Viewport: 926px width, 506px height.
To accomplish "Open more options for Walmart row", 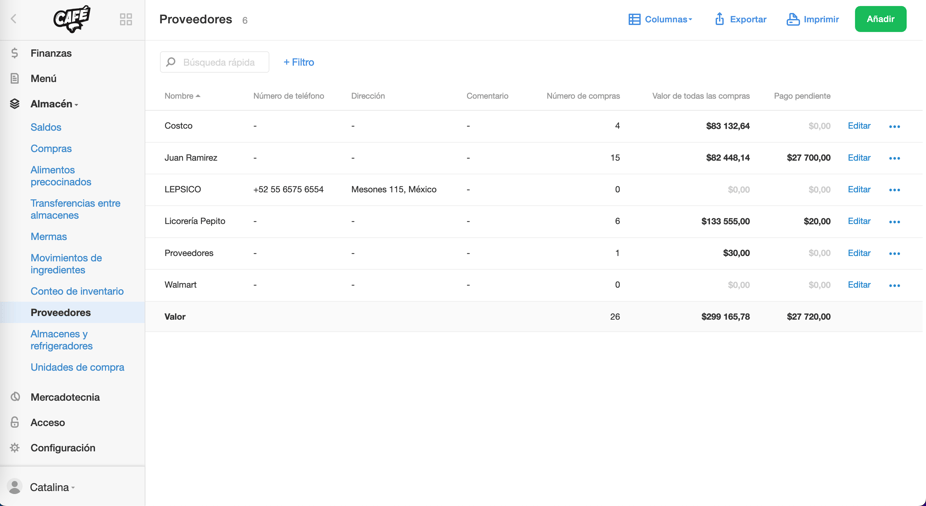I will pos(894,286).
